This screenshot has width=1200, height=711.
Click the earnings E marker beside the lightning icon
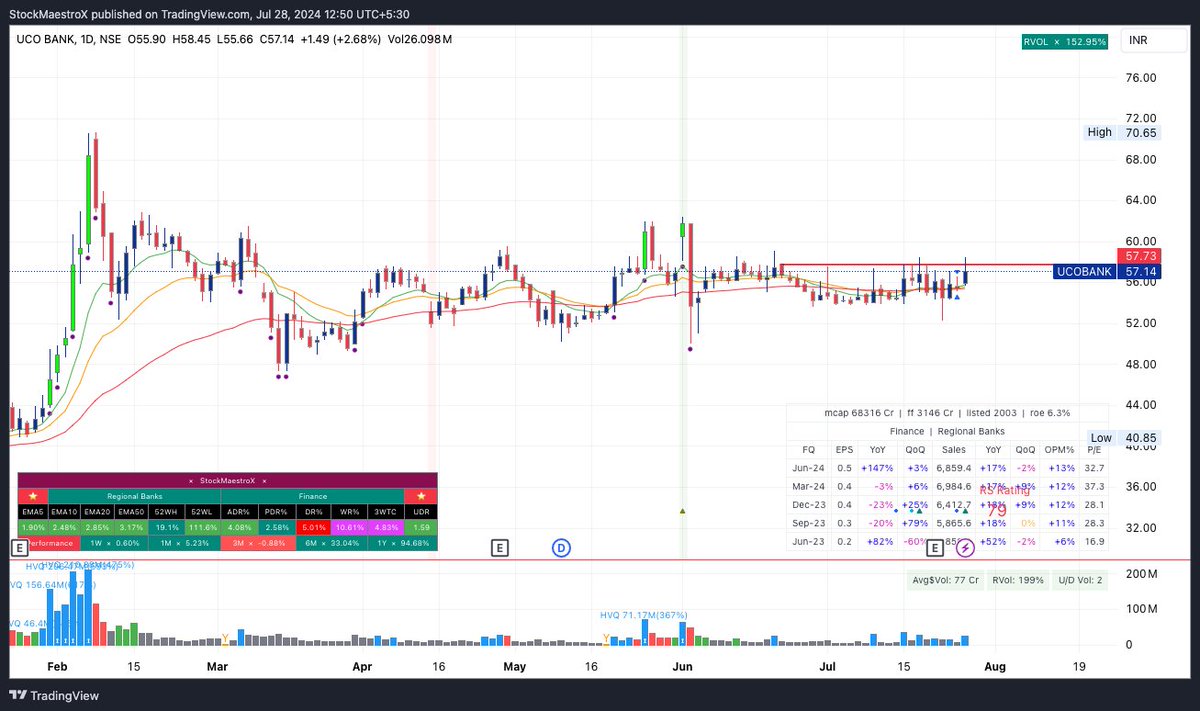tap(935, 547)
